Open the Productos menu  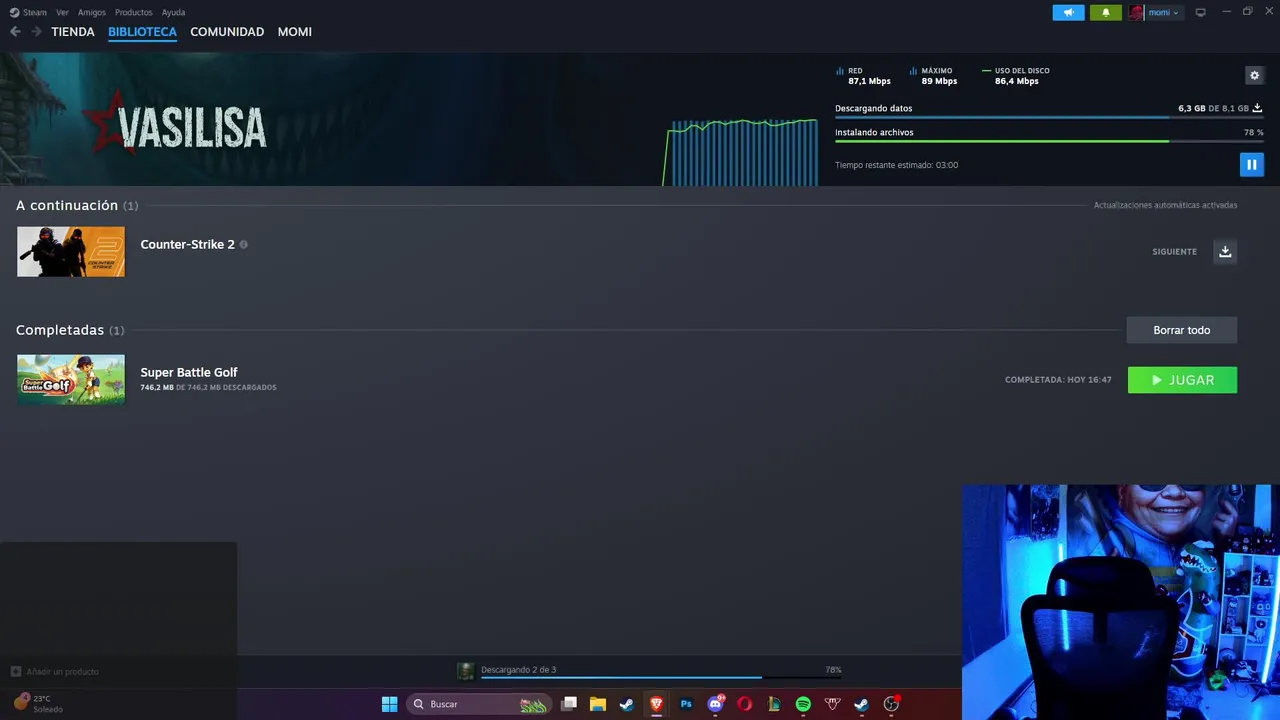133,12
